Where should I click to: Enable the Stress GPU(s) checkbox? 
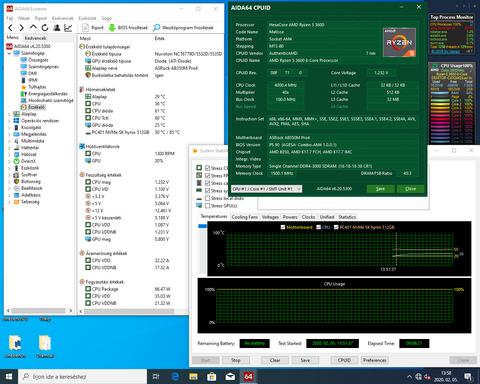coord(208,206)
